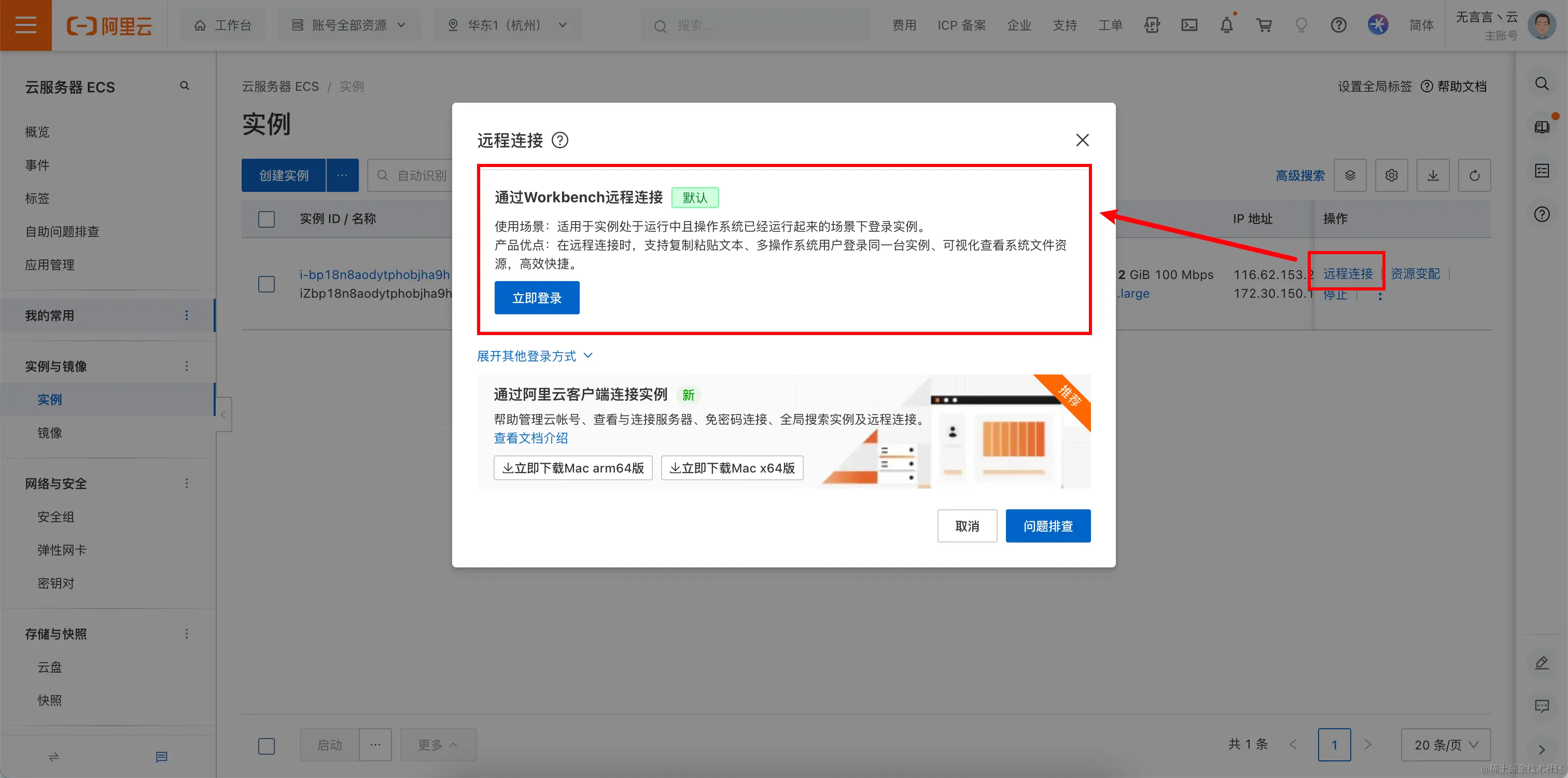Open 安全组 in the sidebar menu

pos(55,516)
